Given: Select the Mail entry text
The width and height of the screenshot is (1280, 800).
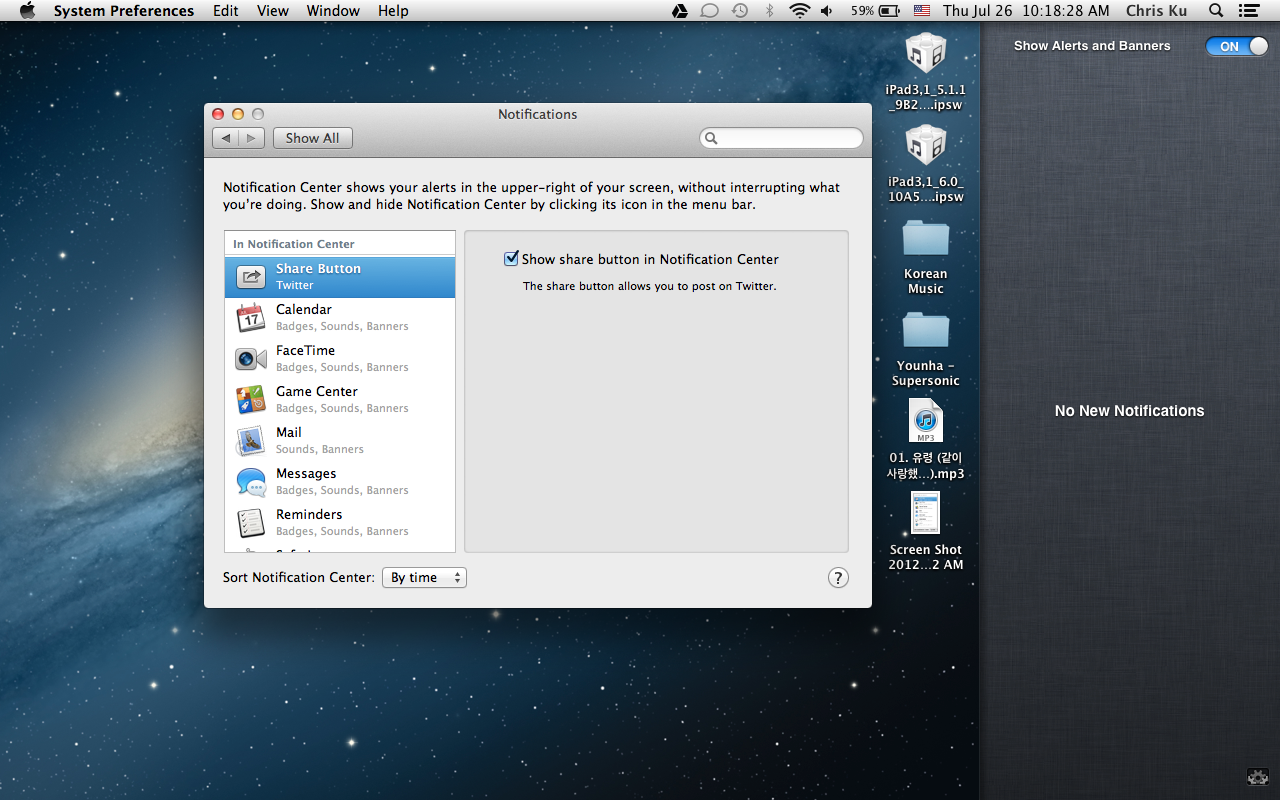Looking at the screenshot, I should tap(288, 433).
